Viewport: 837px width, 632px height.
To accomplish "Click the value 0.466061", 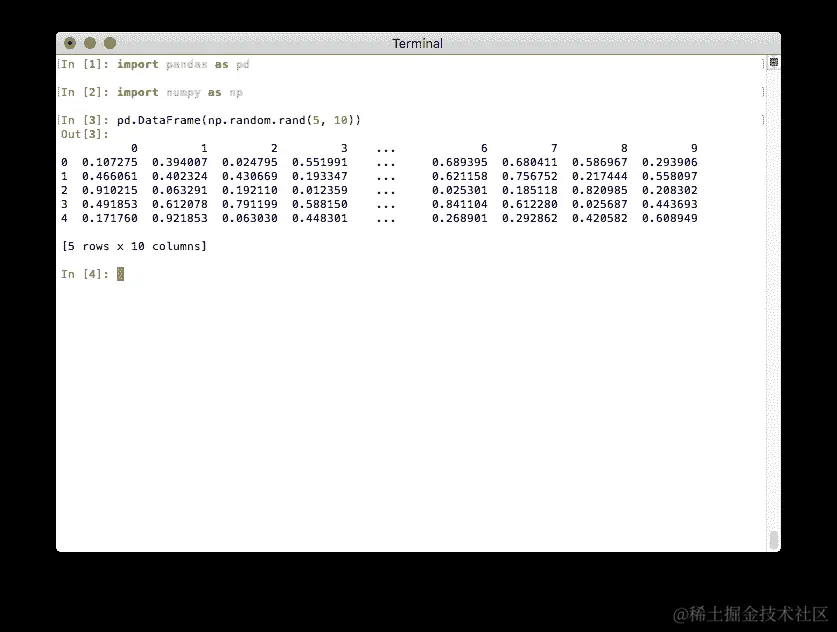I will pos(109,176).
